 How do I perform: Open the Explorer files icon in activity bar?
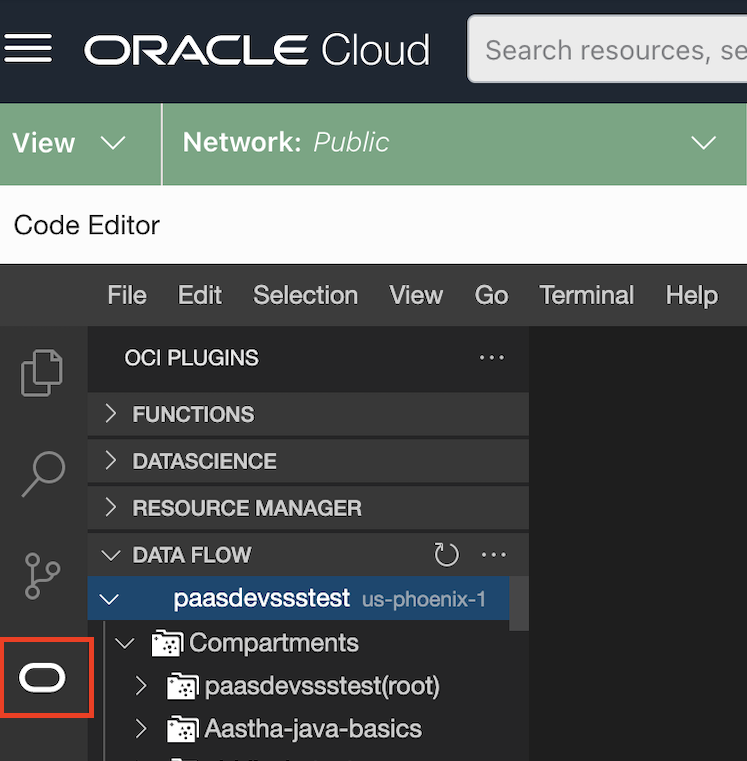click(43, 372)
